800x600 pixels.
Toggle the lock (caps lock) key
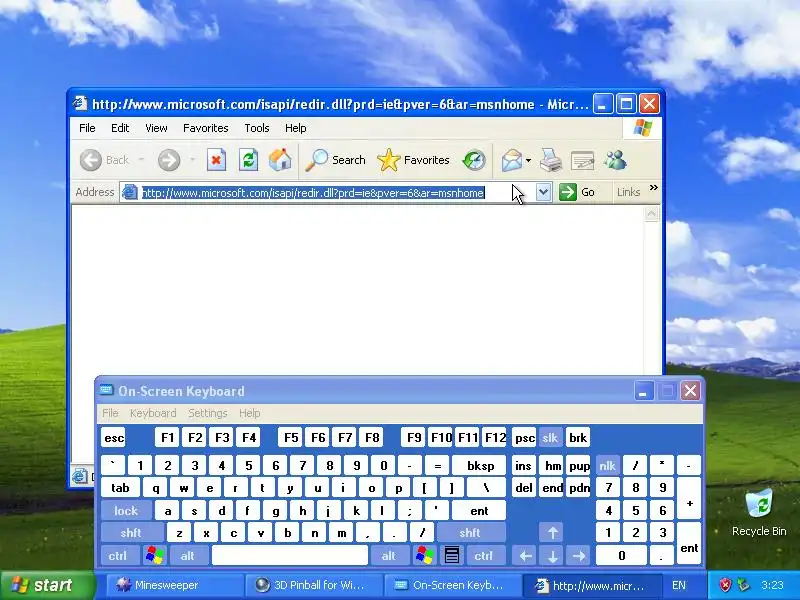coord(126,510)
